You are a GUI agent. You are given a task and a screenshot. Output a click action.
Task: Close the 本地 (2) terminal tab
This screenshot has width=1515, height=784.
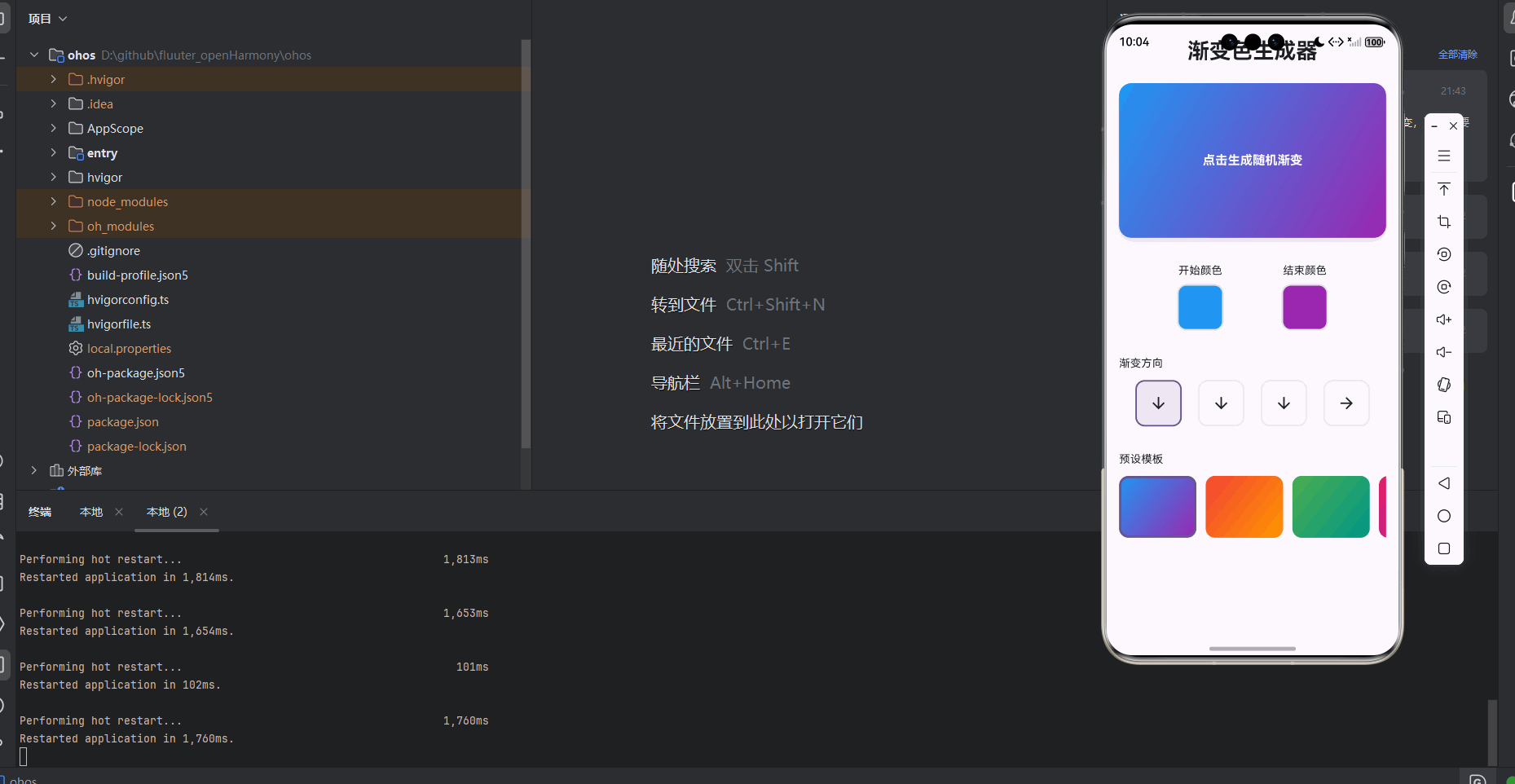pos(204,512)
